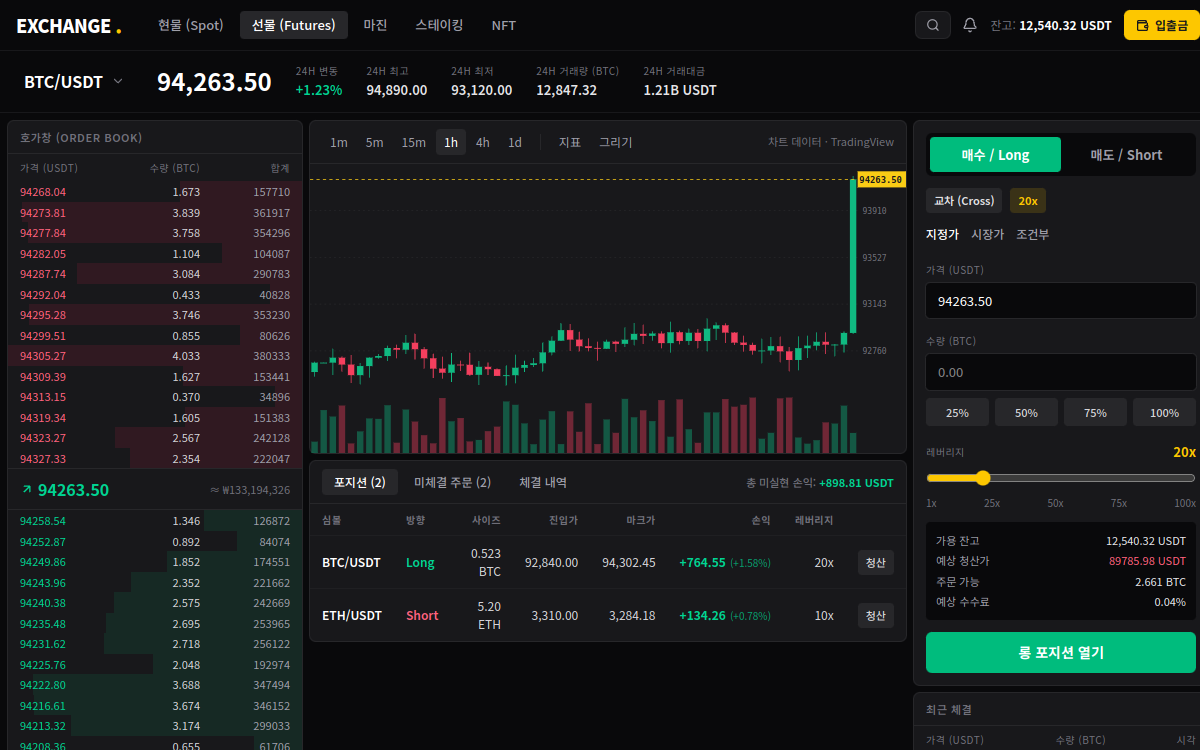Click the 25x mark on leverage slider
The height and width of the screenshot is (750, 1200).
pyautogui.click(x=992, y=503)
